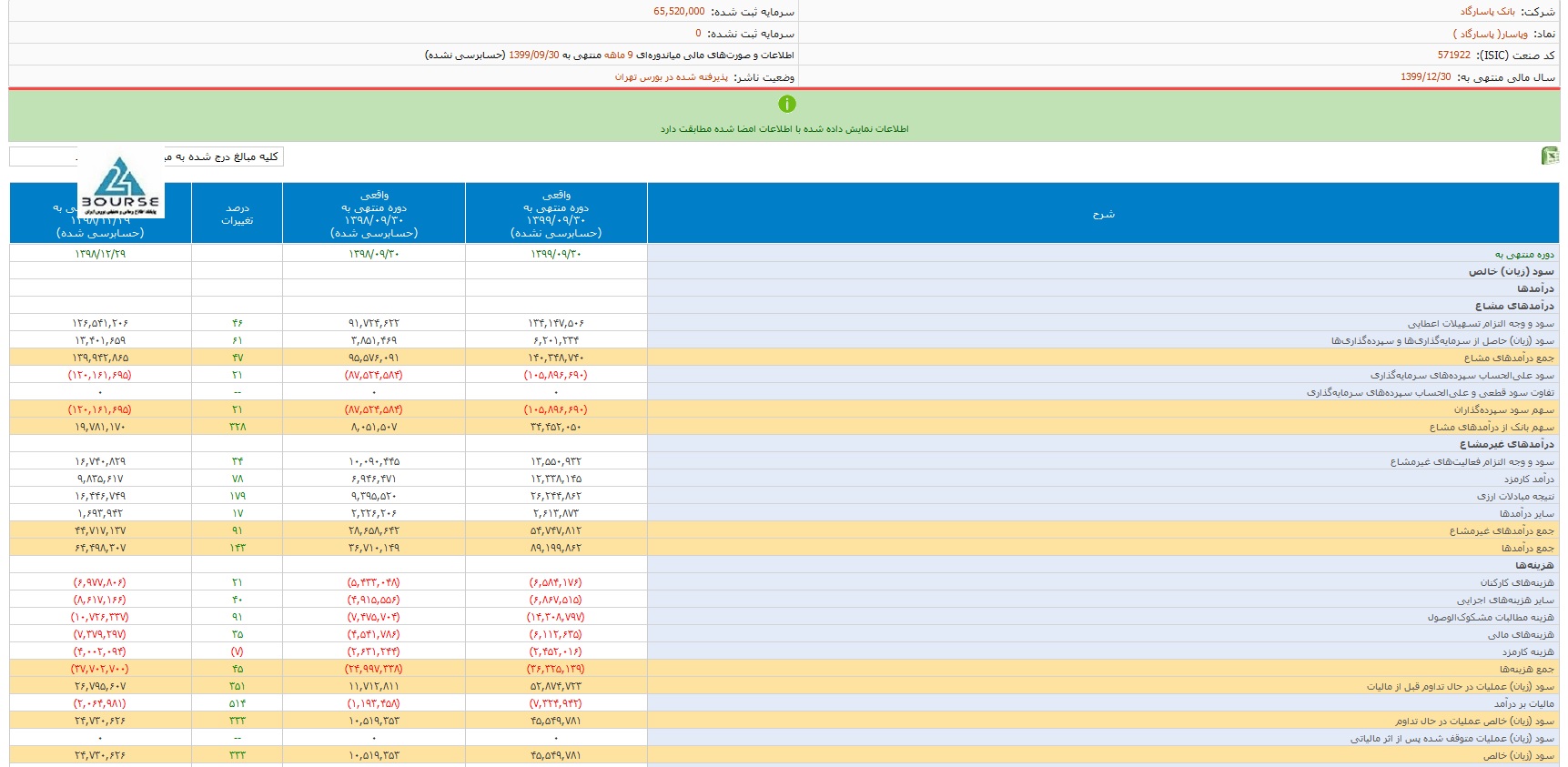Click symbol 'وپاسار( پاسارگاد )'
The height and width of the screenshot is (767, 1568).
tap(1491, 34)
